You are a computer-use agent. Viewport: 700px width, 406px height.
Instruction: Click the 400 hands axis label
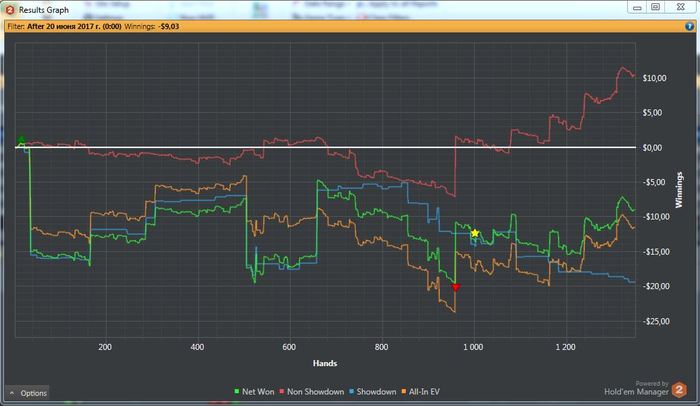tap(197, 347)
